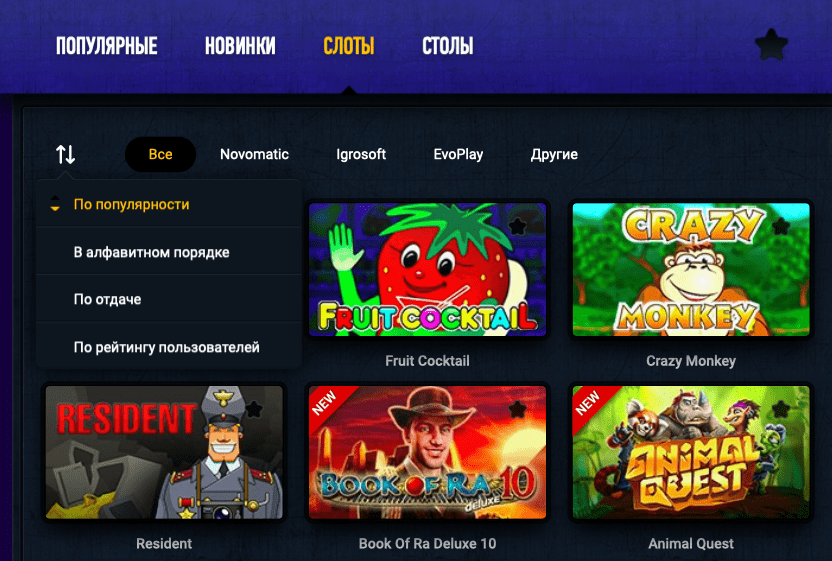Launch the Crazy Monkey slot thumbnail

pyautogui.click(x=691, y=269)
